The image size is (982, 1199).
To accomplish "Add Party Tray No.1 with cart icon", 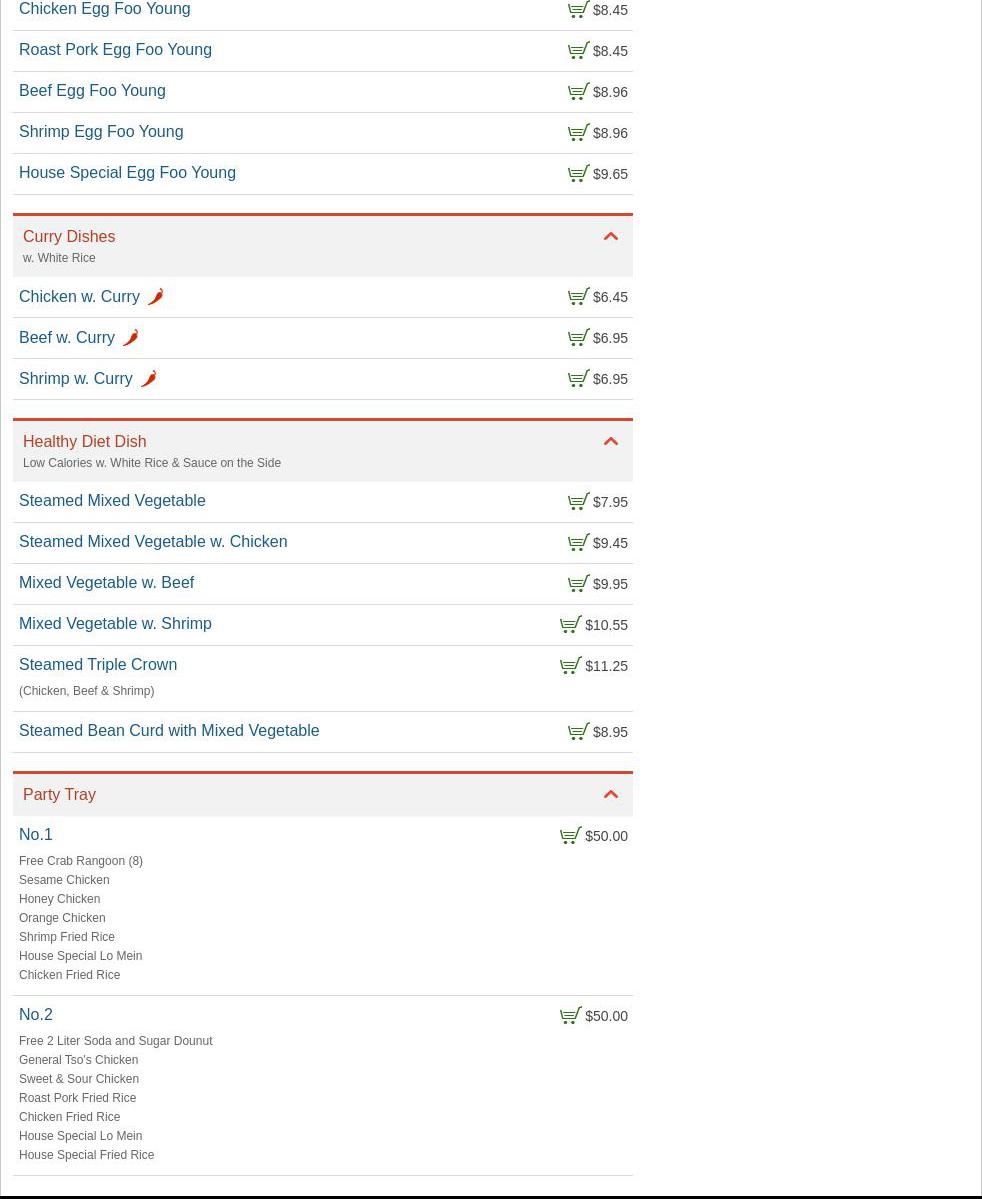I will pos(570,836).
